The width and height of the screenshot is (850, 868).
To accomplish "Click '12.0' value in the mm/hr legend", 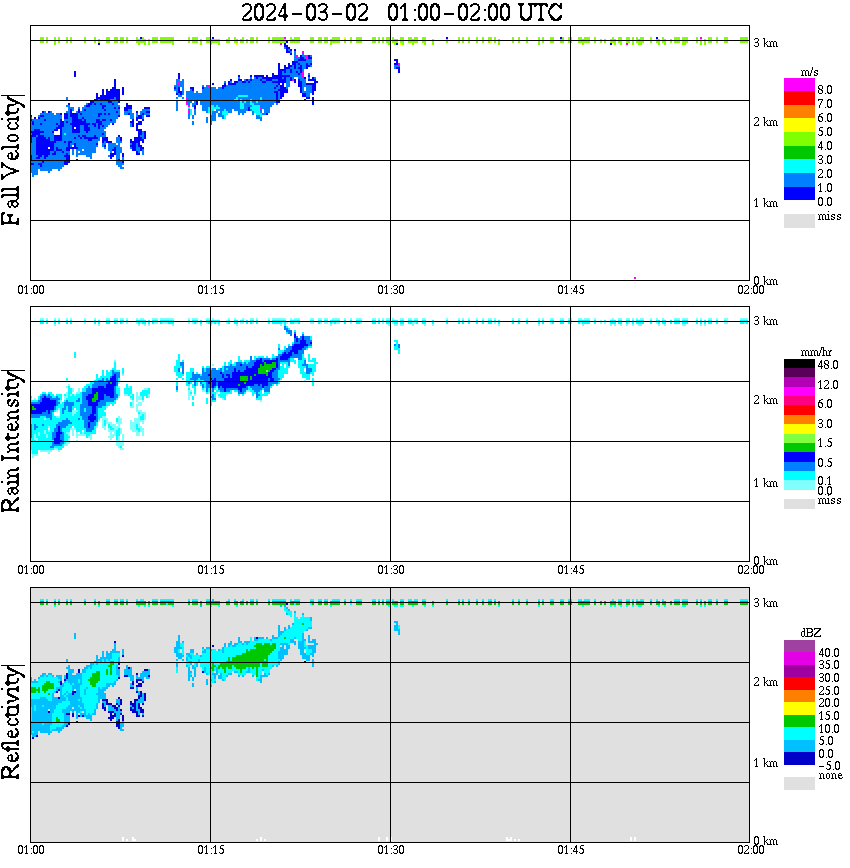I will (828, 384).
